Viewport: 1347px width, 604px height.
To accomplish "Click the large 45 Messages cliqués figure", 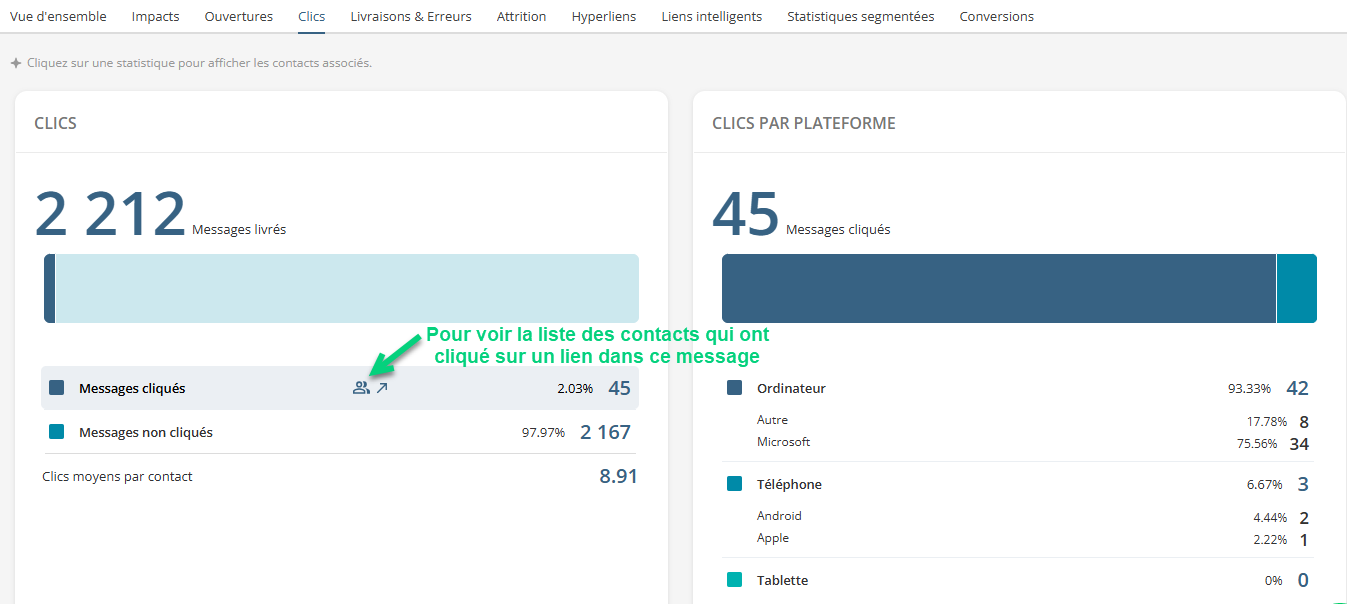I will point(745,214).
